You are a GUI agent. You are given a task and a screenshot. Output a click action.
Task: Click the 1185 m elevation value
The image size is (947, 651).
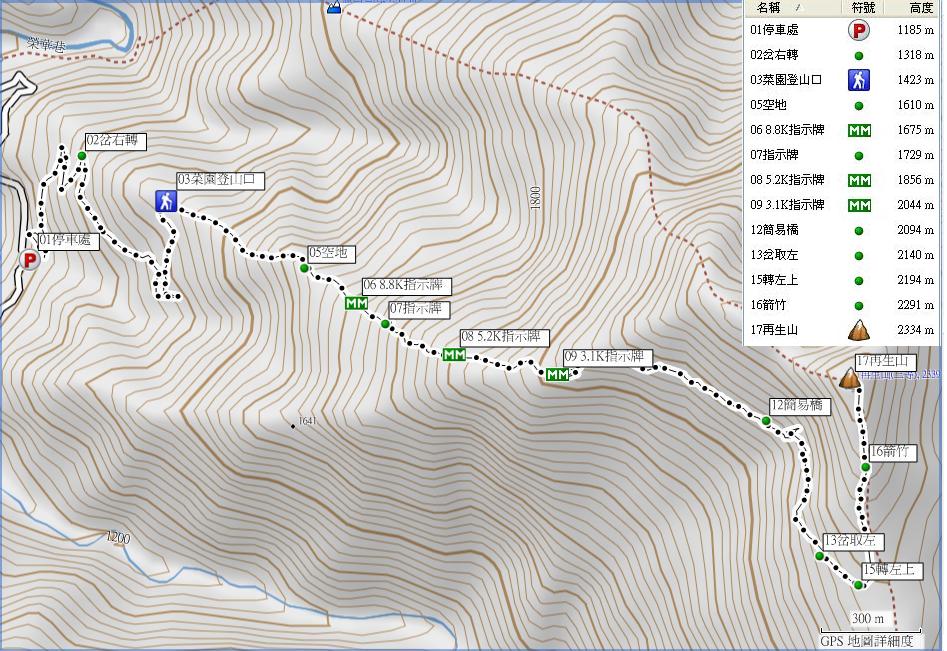[916, 30]
